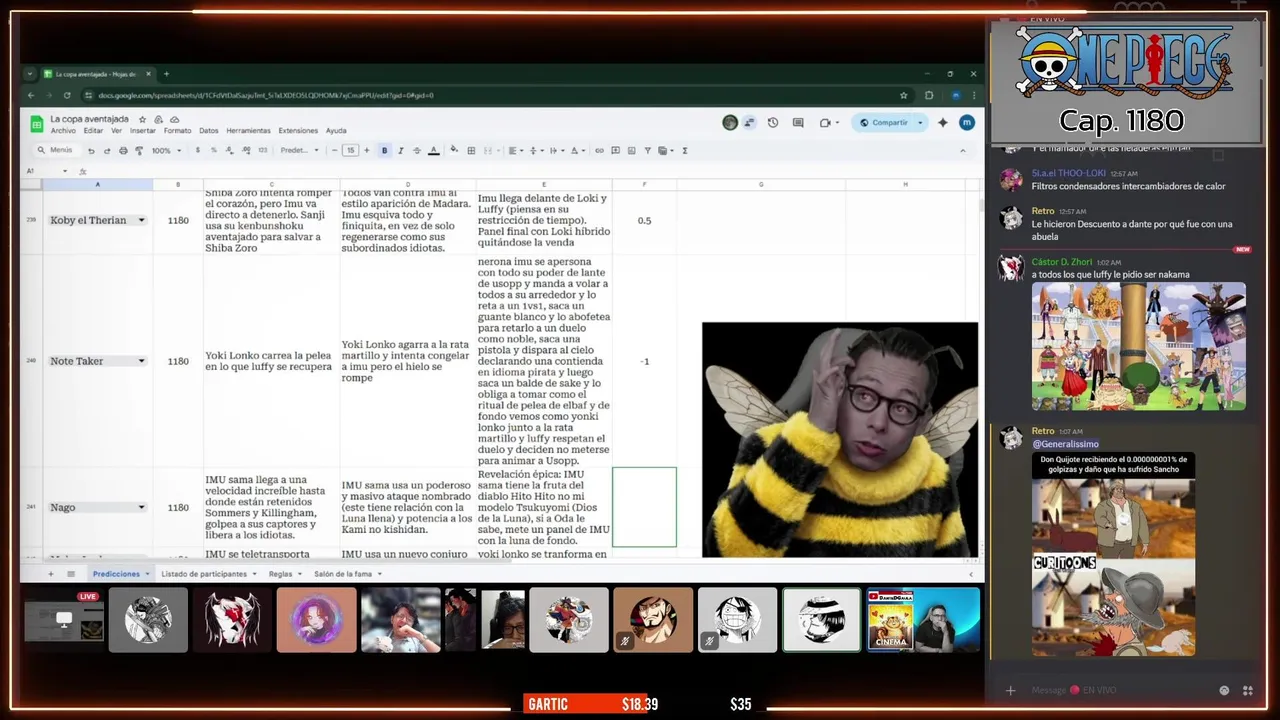Open all sheets list icon
This screenshot has width=1280, height=720.
coord(71,574)
